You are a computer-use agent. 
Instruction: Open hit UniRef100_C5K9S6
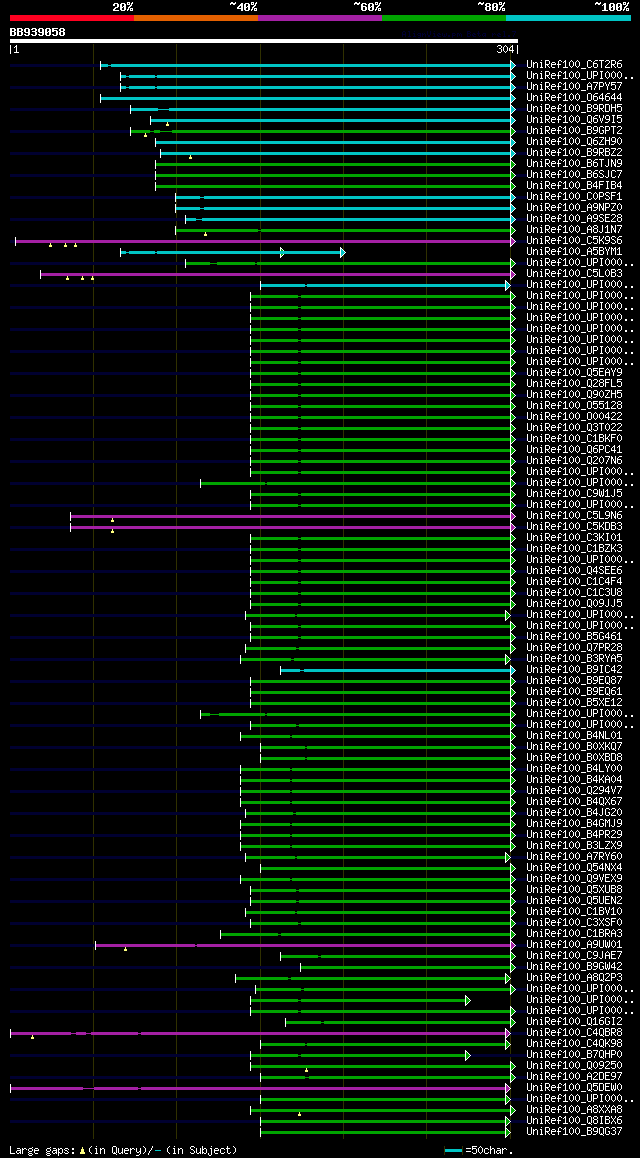tap(574, 241)
